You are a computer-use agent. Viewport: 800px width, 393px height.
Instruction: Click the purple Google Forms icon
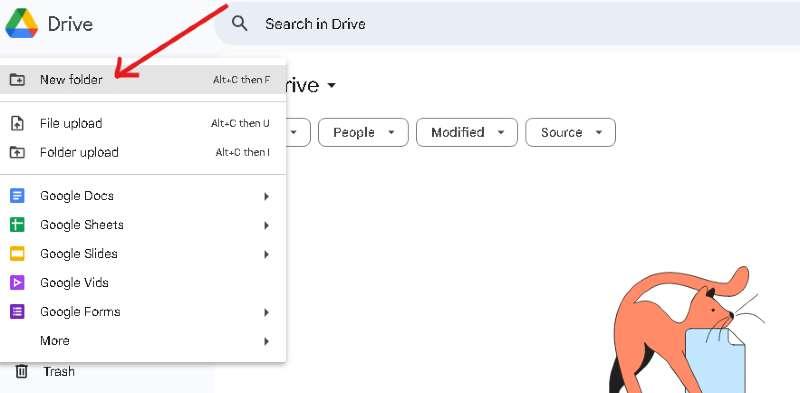[x=17, y=312]
